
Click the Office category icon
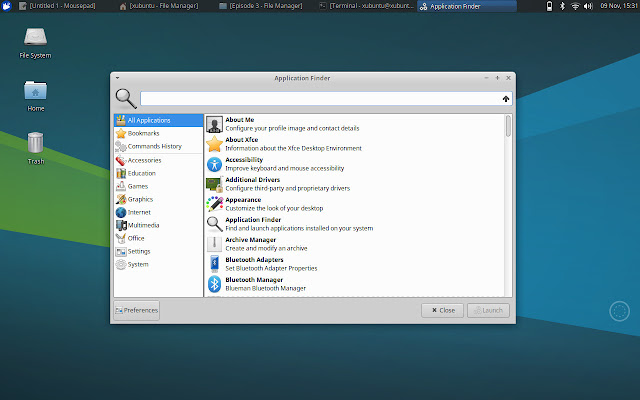click(x=121, y=238)
